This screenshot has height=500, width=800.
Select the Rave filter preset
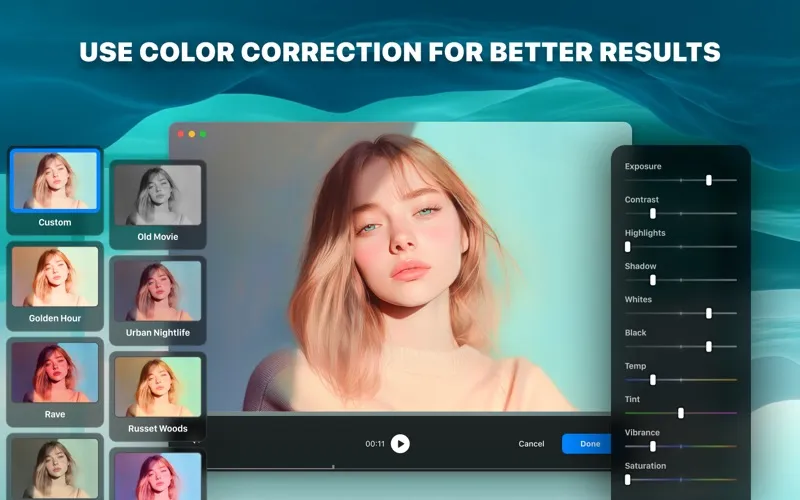point(55,382)
